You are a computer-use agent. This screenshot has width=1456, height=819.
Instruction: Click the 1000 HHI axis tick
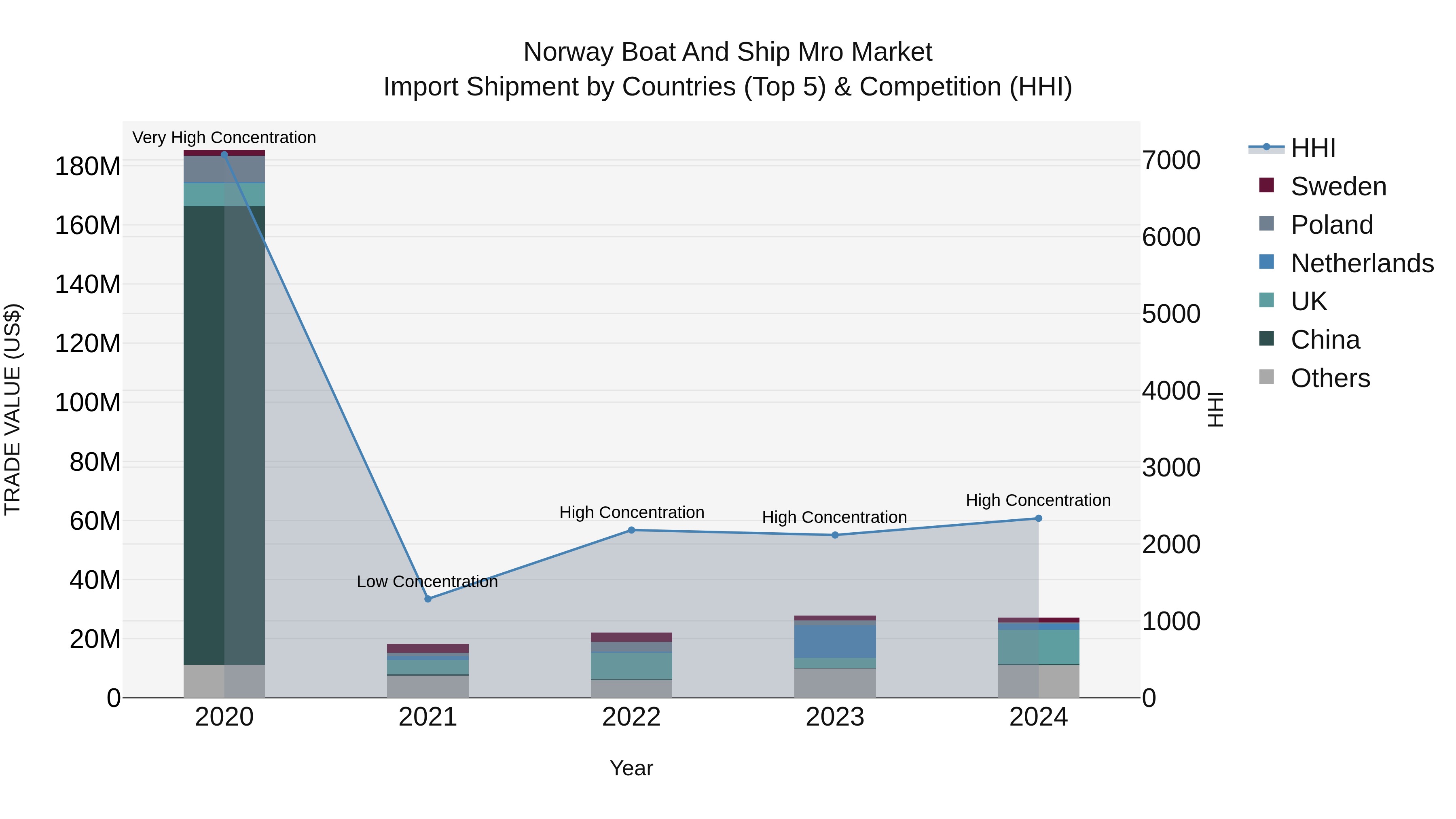tap(1171, 622)
